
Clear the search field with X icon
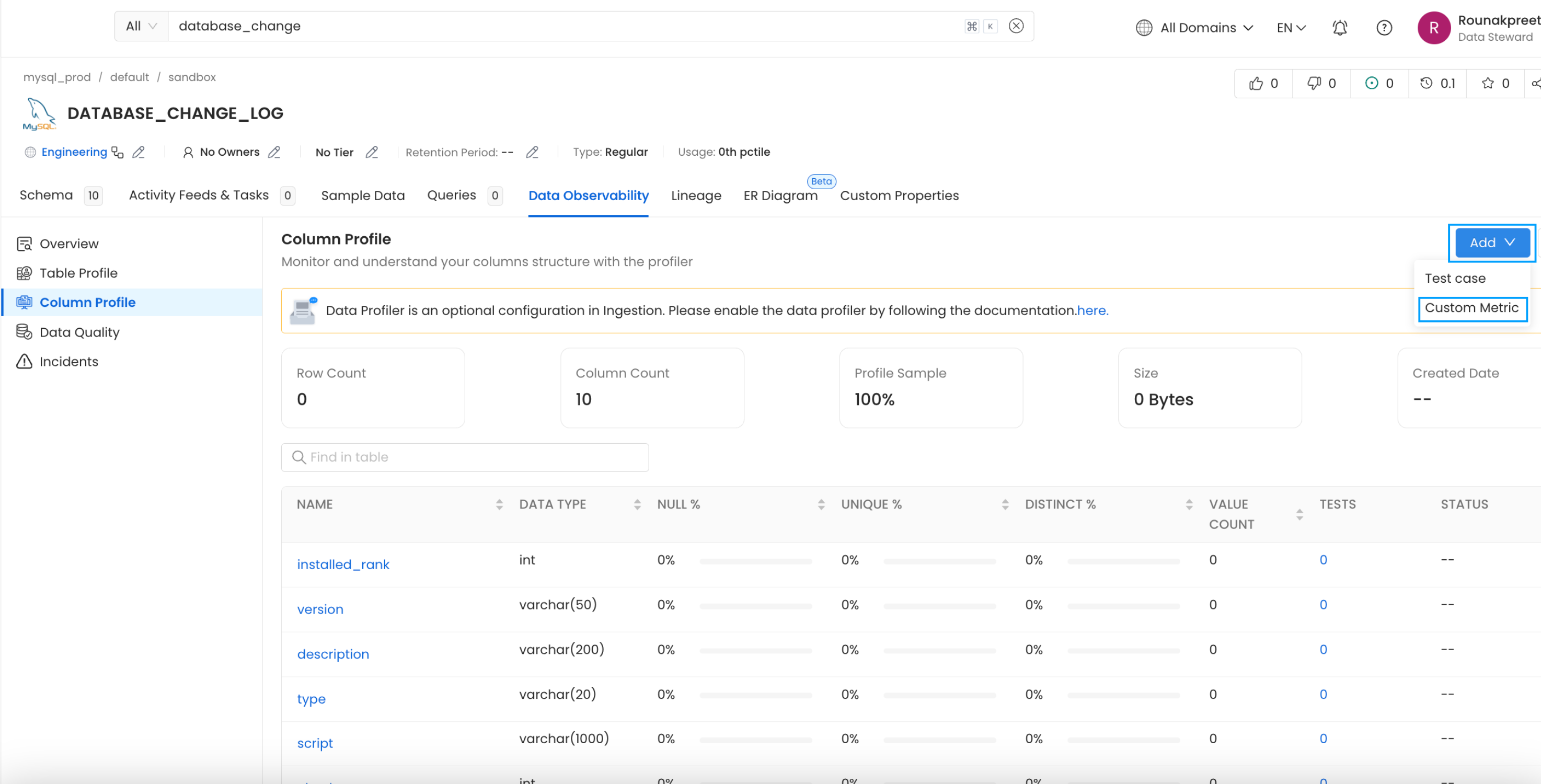tap(1016, 26)
